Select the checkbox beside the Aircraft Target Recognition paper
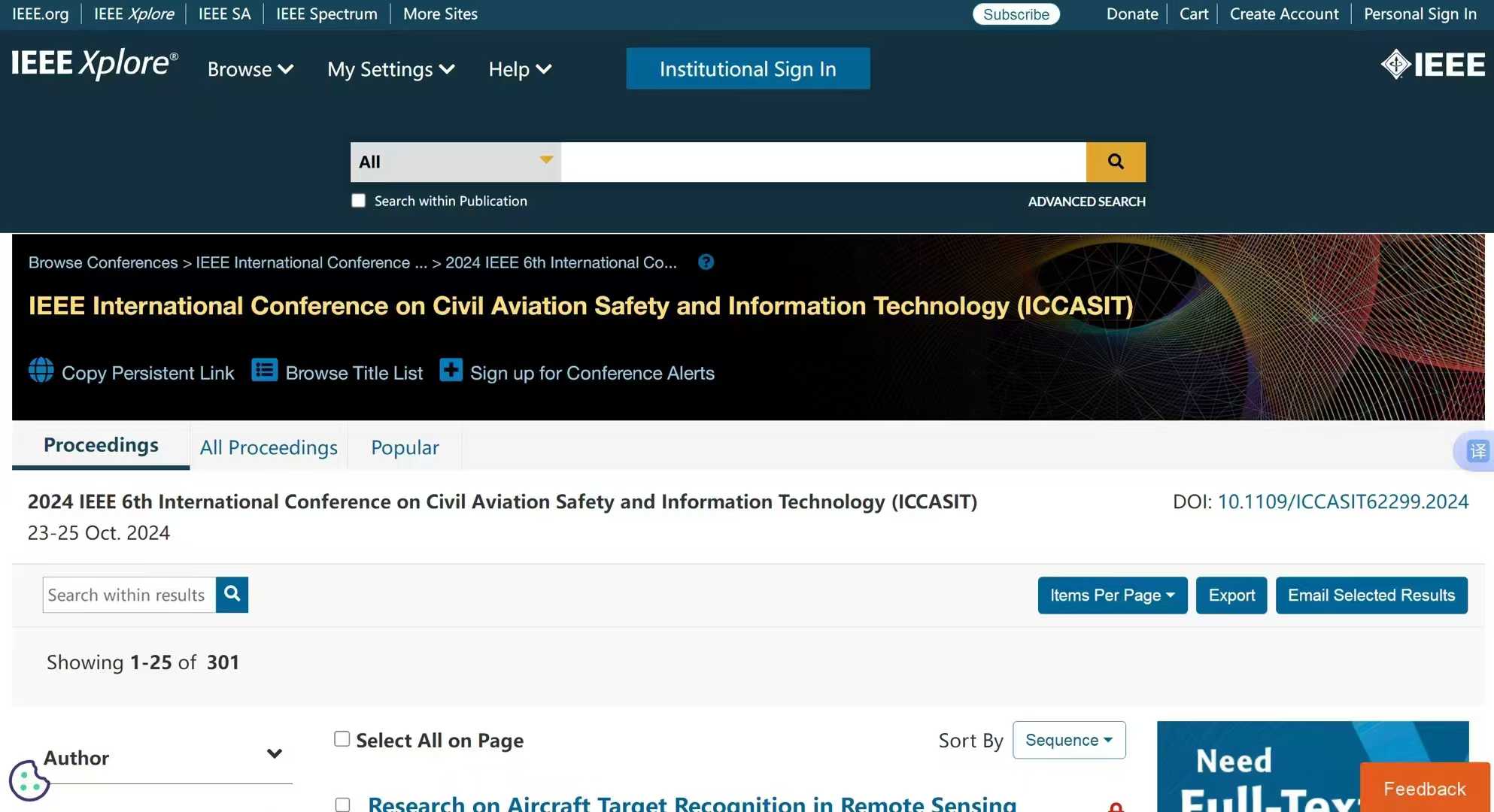The image size is (1494, 812). 342,803
